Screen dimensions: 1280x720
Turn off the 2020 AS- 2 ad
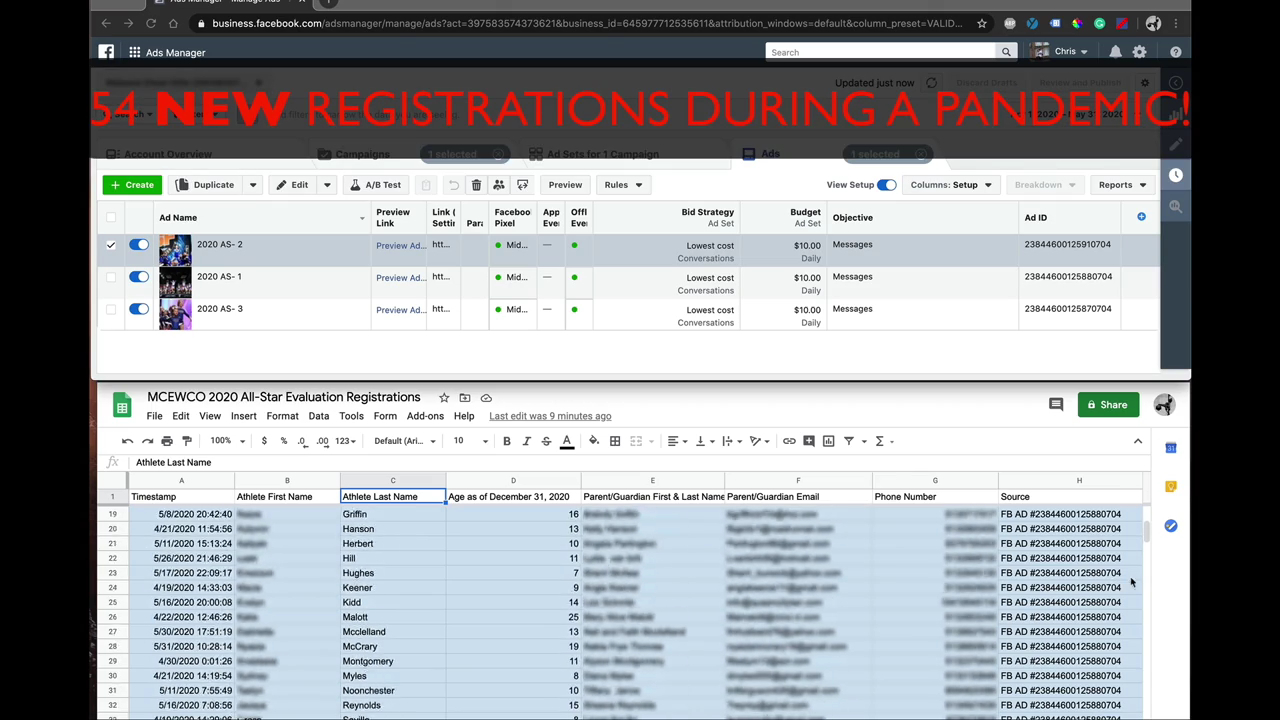pyautogui.click(x=138, y=245)
